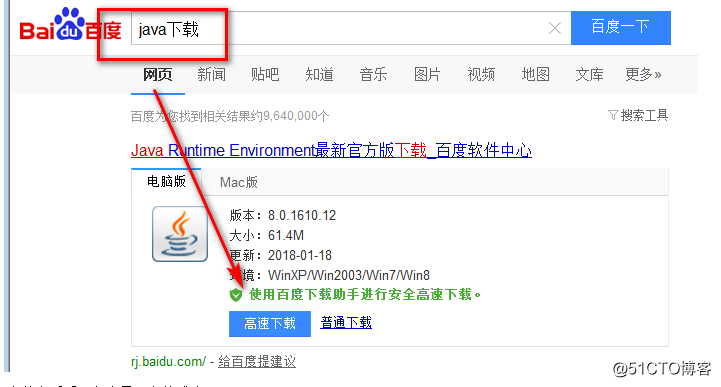Click the green shield security icon
The image size is (721, 387).
click(x=236, y=295)
